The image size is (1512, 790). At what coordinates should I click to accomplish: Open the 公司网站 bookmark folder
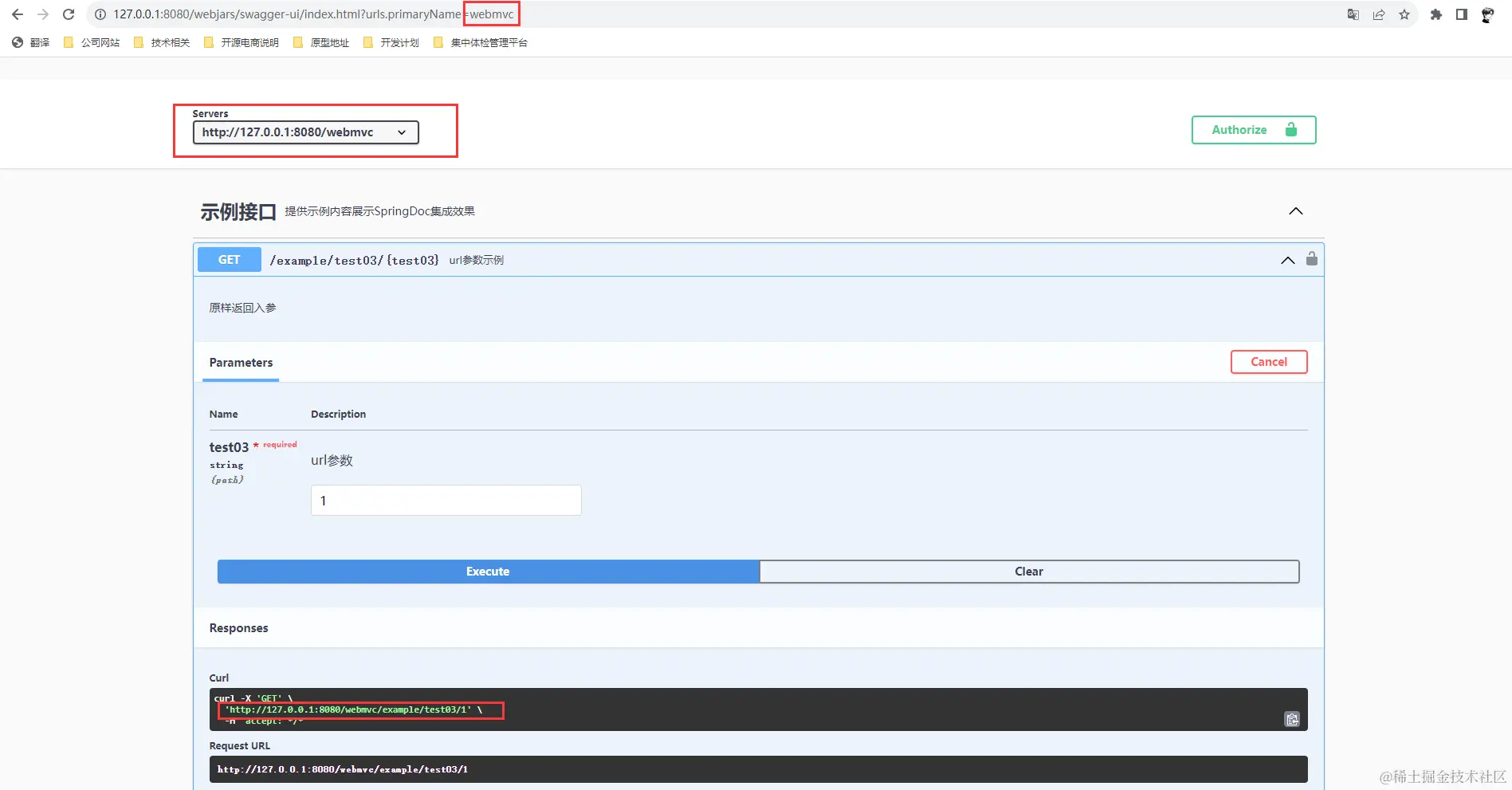click(92, 43)
